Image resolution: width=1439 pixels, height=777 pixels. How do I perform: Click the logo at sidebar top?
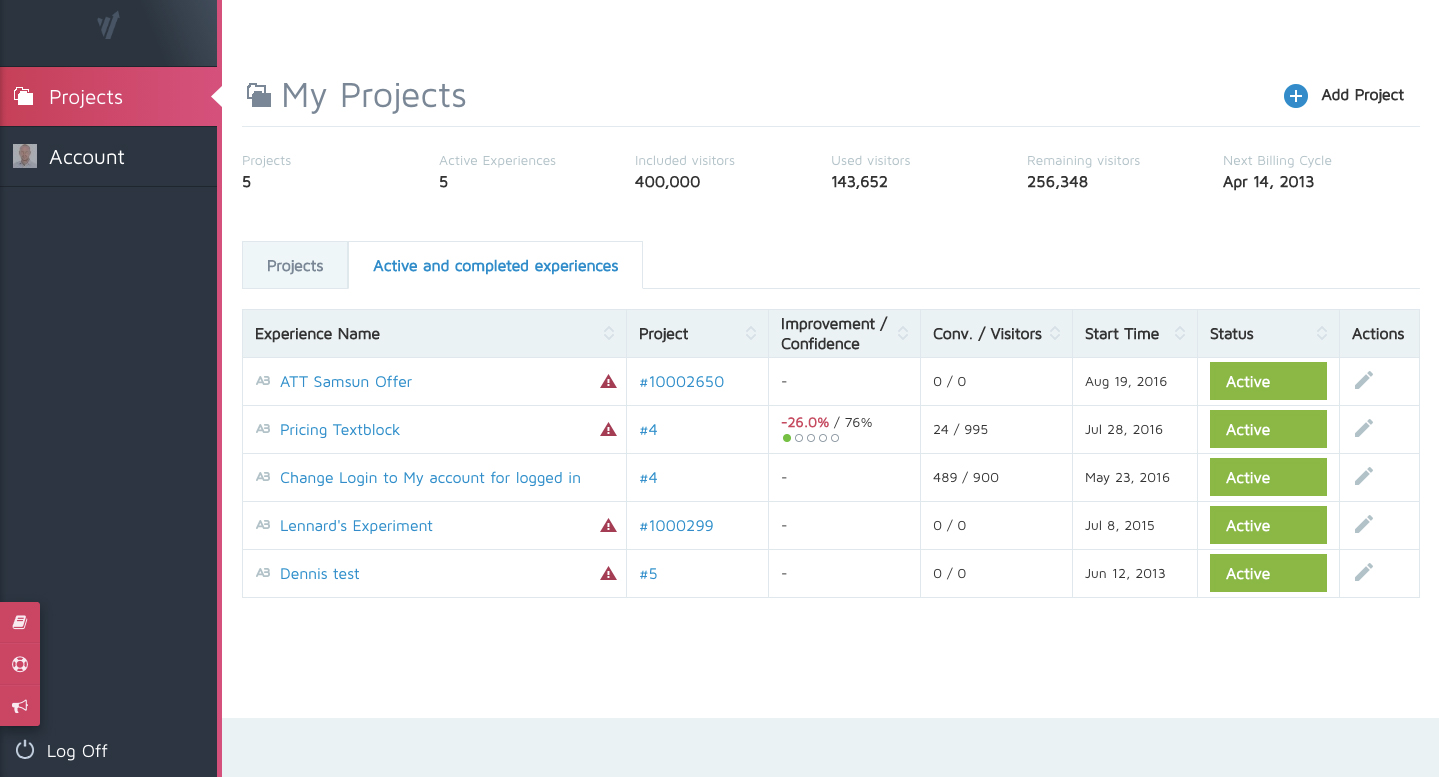(108, 26)
